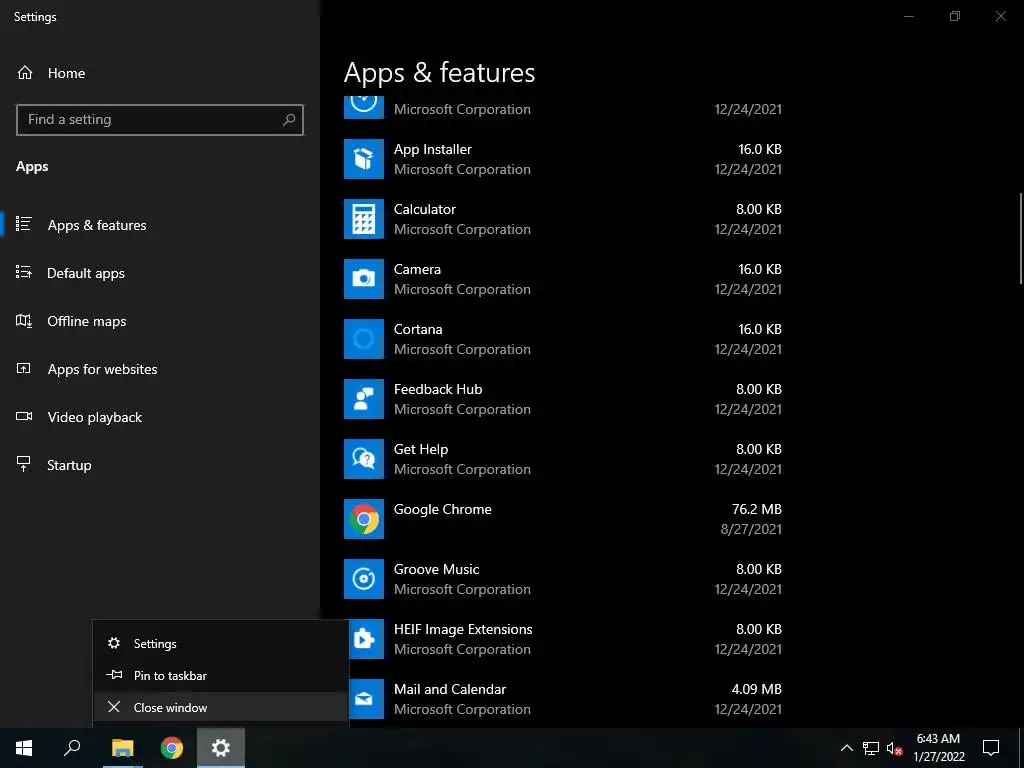Click the Offline maps sidebar icon
The width and height of the screenshot is (1024, 768).
(24, 321)
